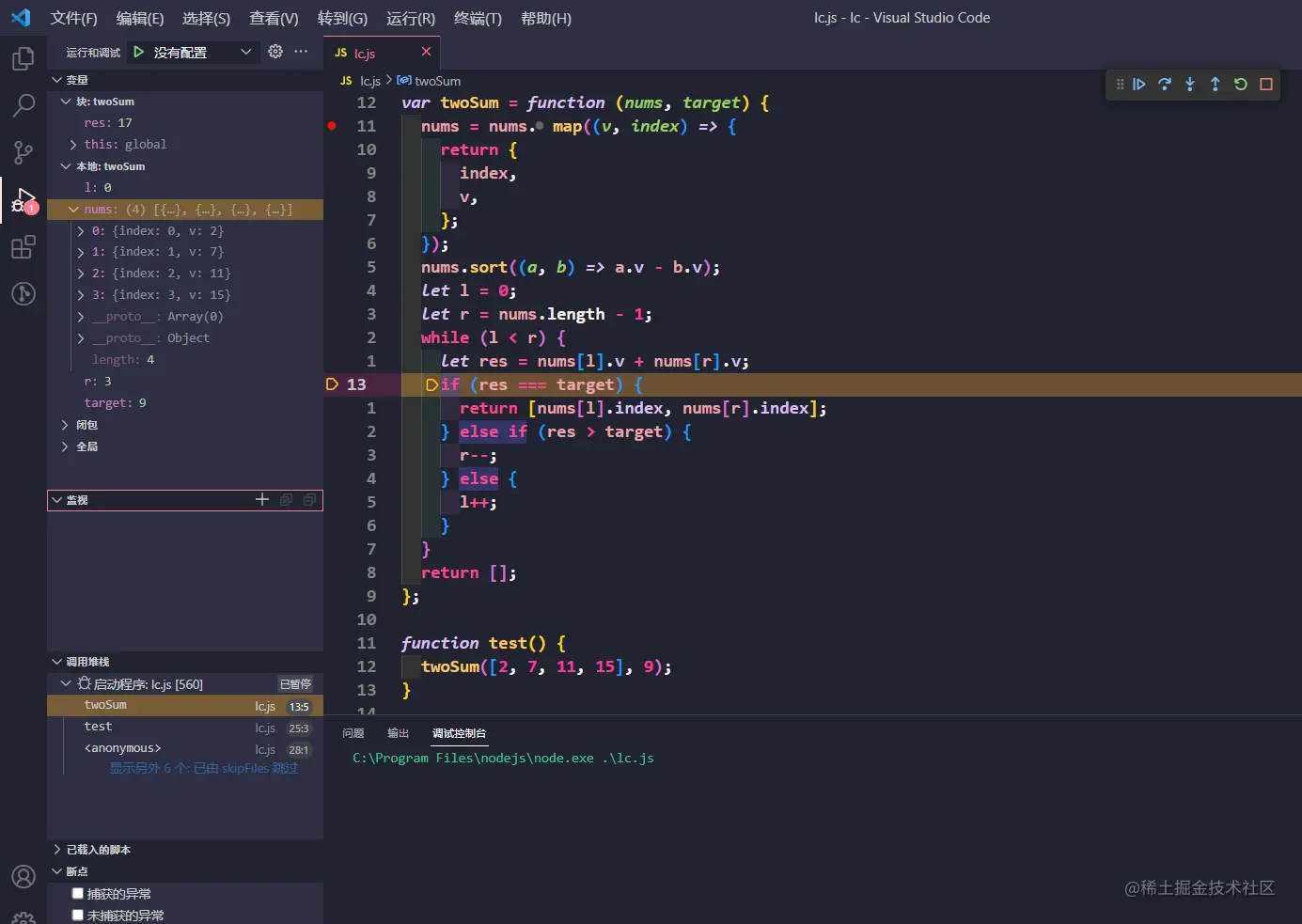Click the lc.js breadcrumb item
1302x924 pixels.
pos(369,81)
